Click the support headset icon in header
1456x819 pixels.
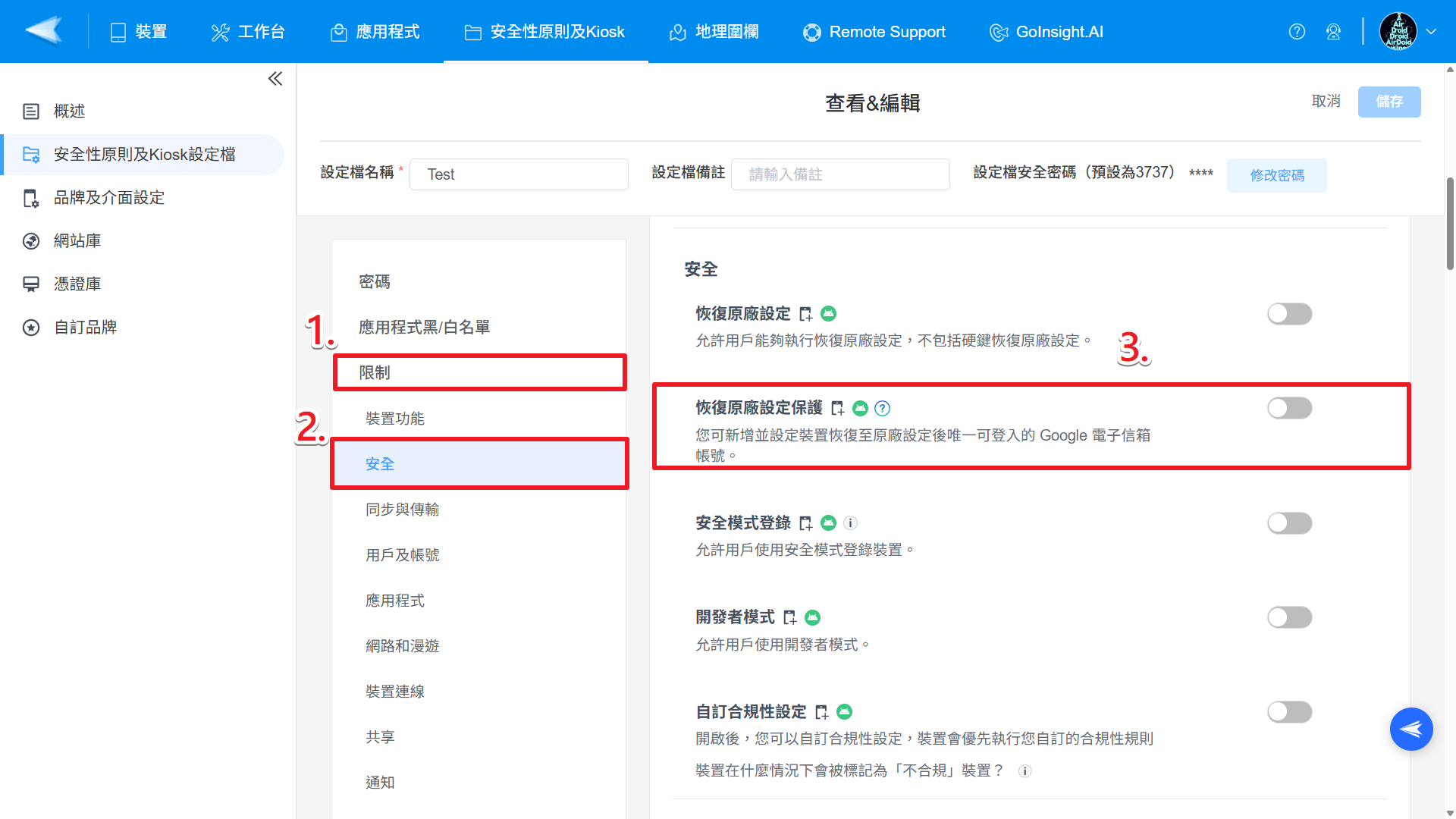pyautogui.click(x=1333, y=32)
